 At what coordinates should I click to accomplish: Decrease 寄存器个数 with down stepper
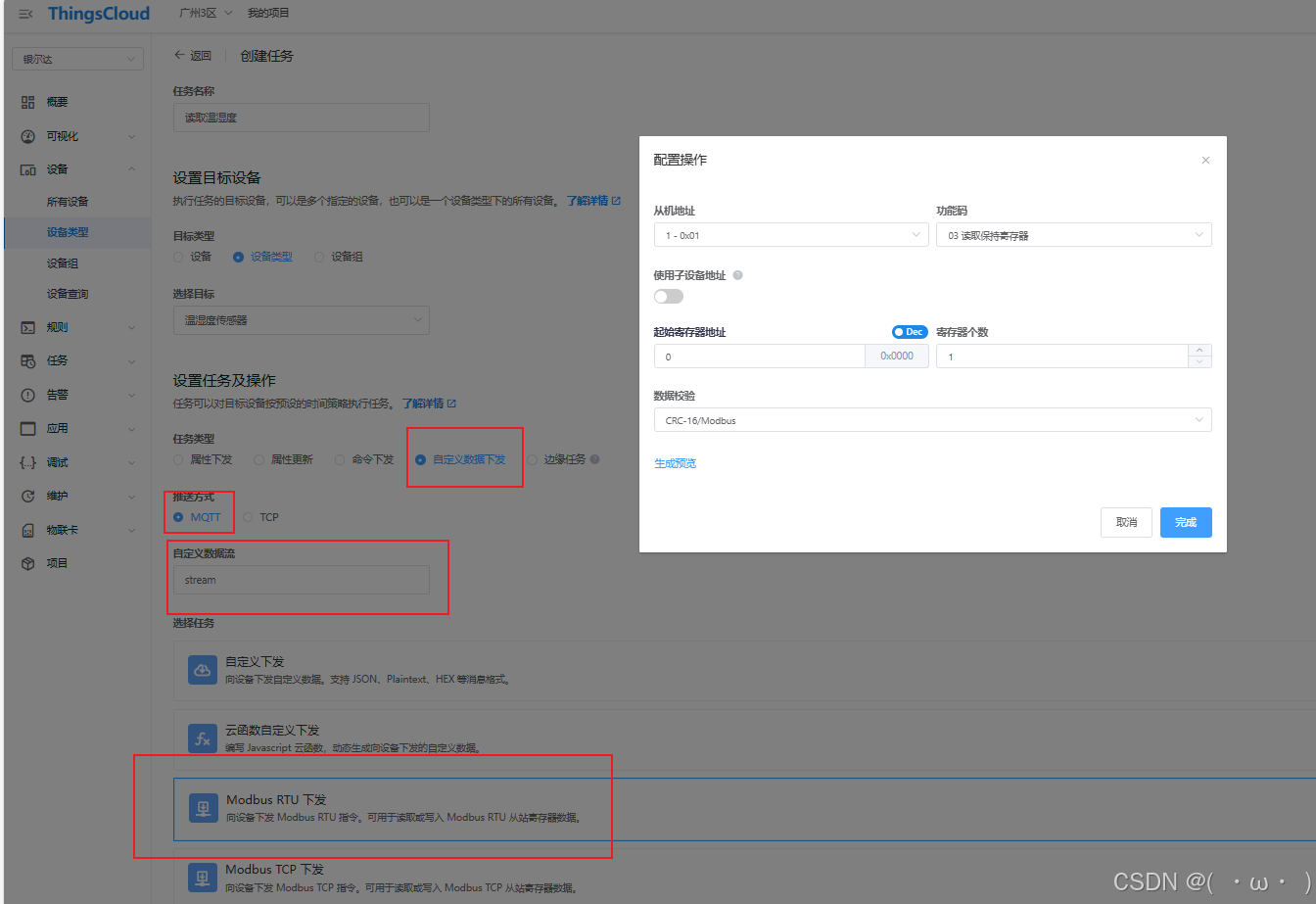(x=1199, y=361)
